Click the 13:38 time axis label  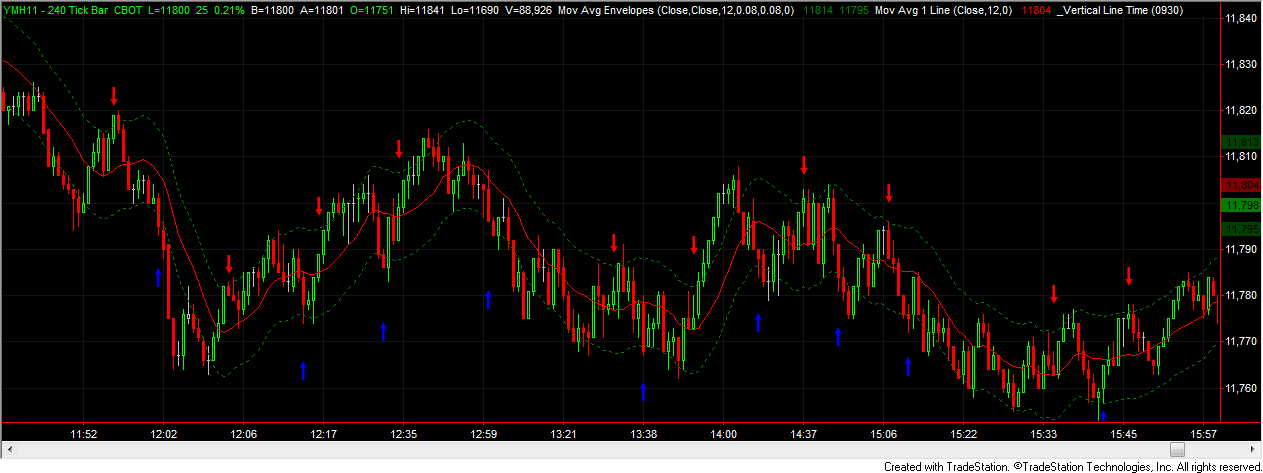[x=644, y=434]
